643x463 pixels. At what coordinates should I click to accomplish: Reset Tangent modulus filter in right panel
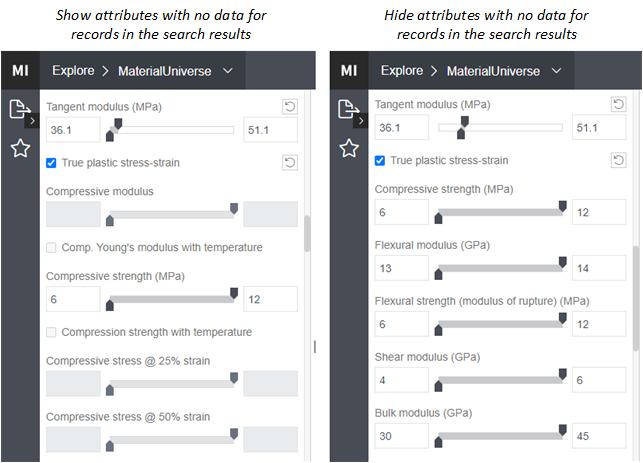[x=618, y=105]
